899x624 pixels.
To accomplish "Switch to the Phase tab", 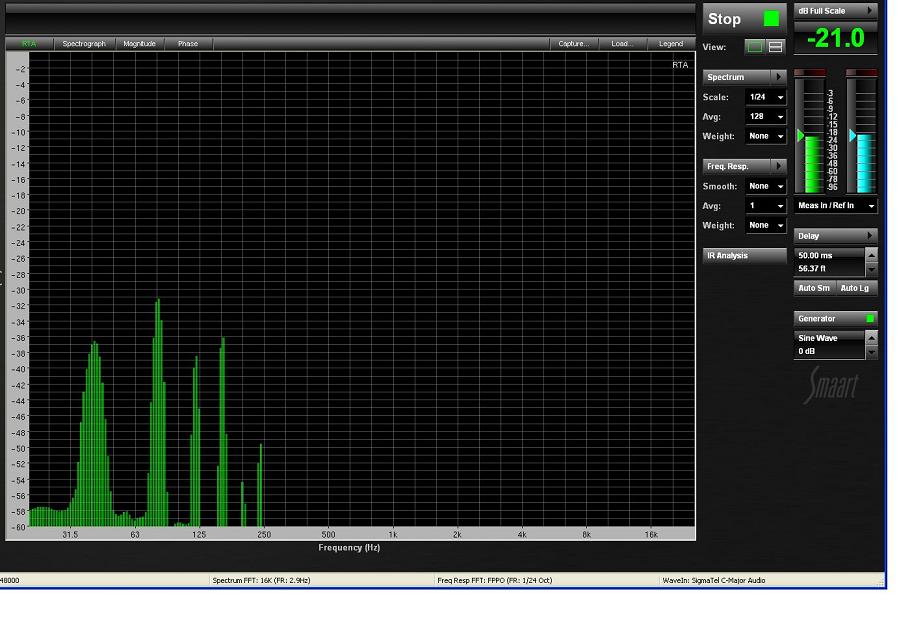I will tap(188, 44).
